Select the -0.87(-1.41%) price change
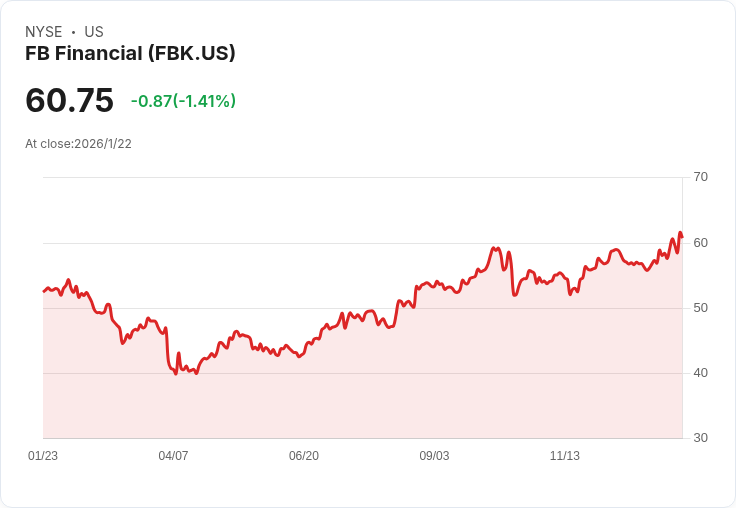Screen dimensions: 736x508 (x=183, y=101)
